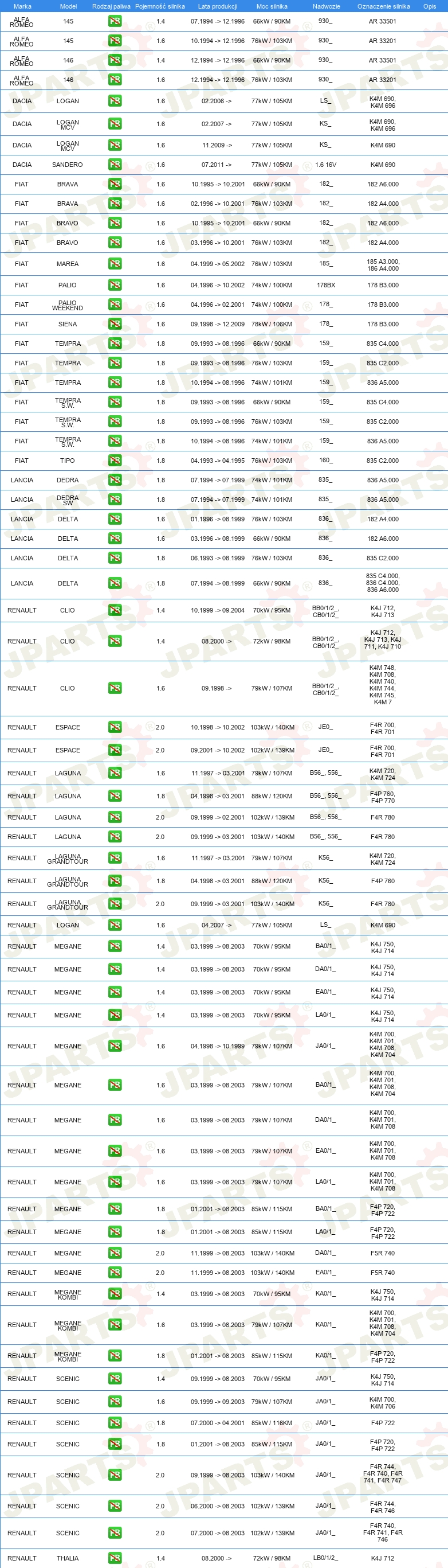
Task: Select production dates '04.1999 -> 05.2002'
Action: [218, 264]
